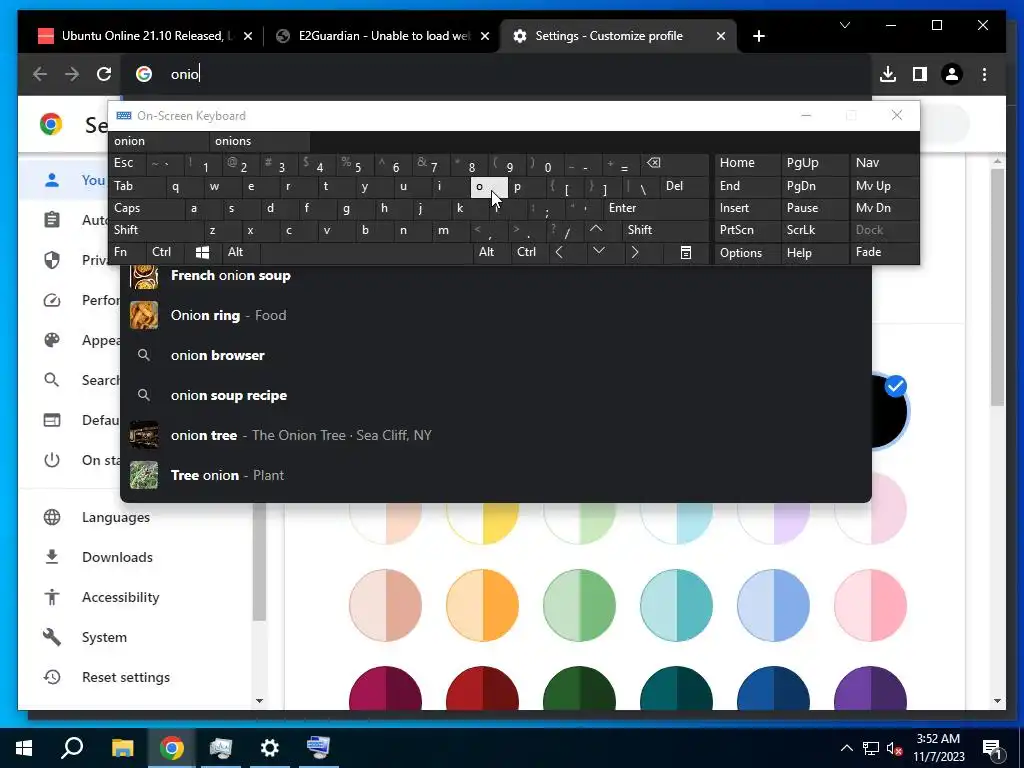Toggle left Ctrl key on keyboard
1024x768 pixels.
[165, 252]
